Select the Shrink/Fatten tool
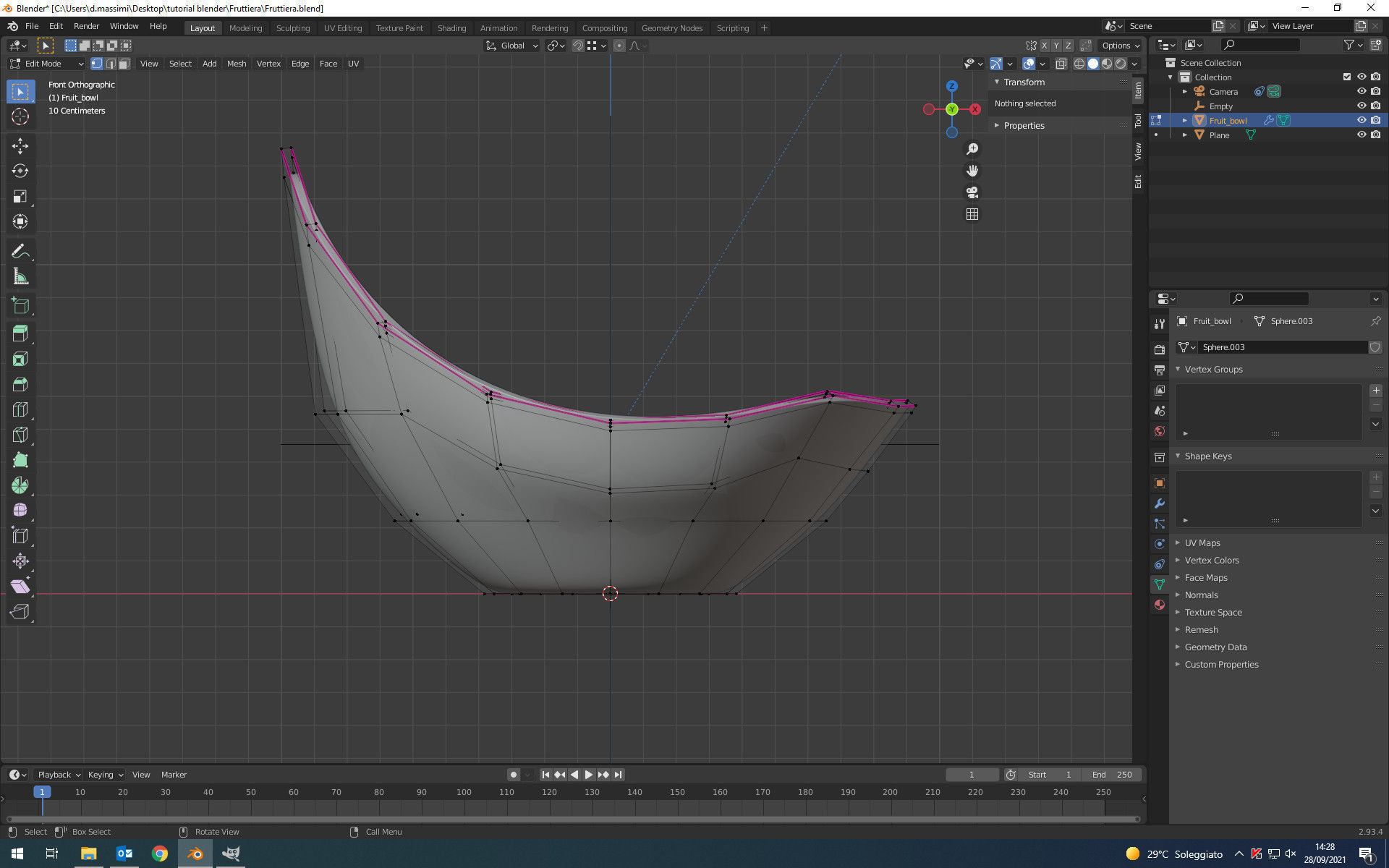 coord(20,561)
